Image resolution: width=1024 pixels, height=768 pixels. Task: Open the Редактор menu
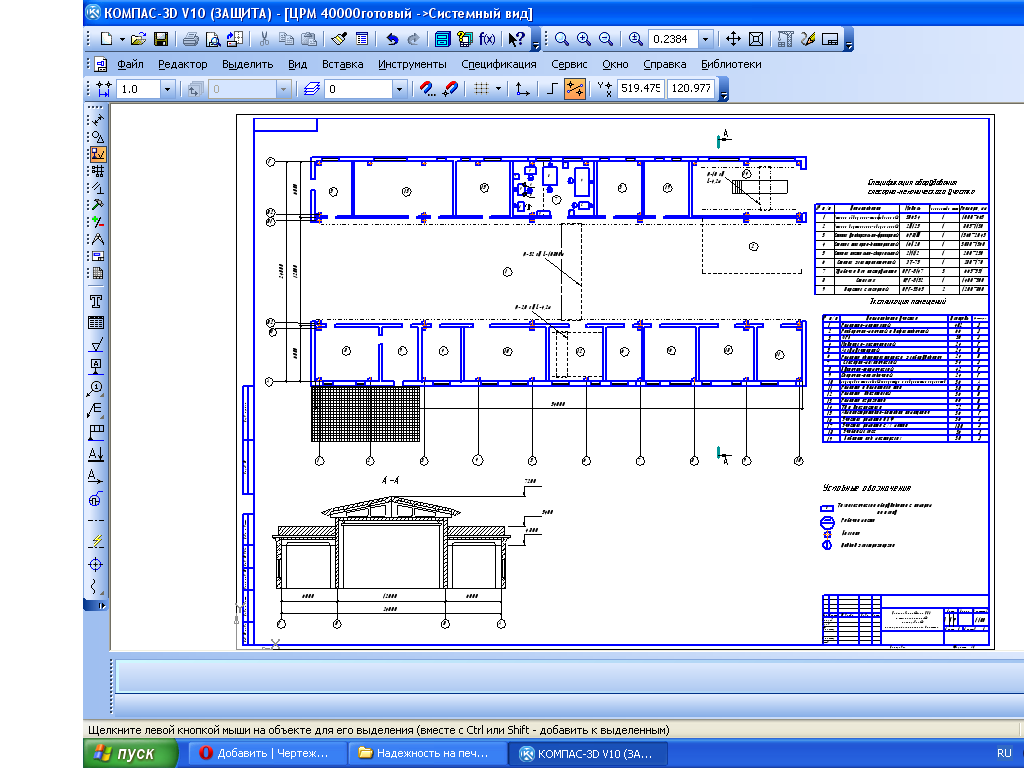click(x=183, y=64)
